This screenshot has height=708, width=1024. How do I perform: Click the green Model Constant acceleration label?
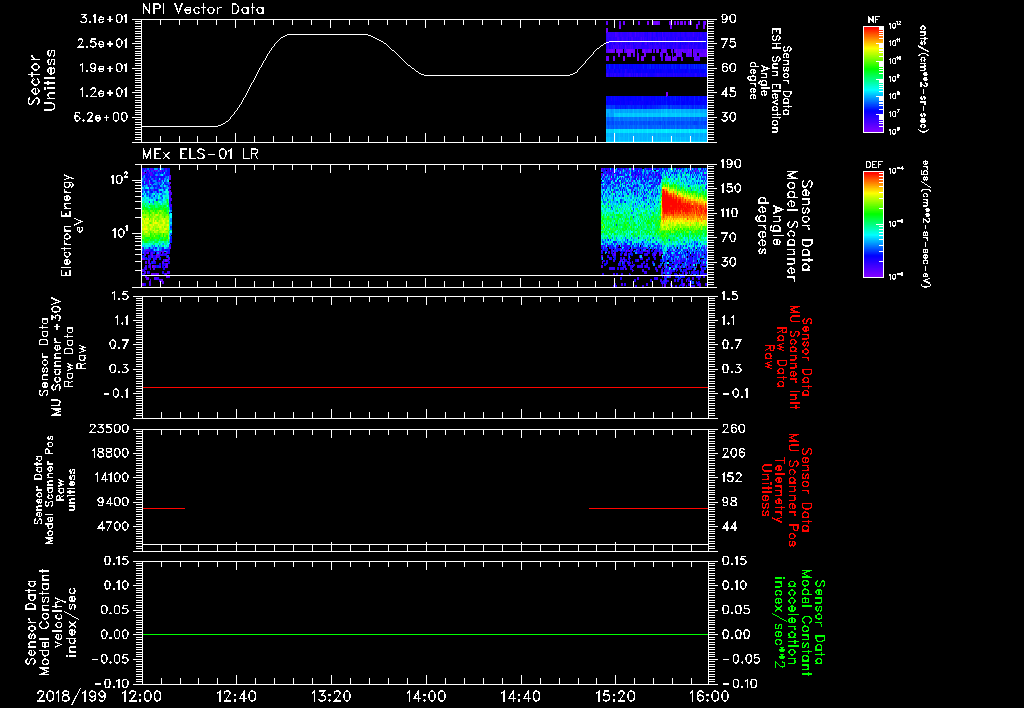coord(799,623)
